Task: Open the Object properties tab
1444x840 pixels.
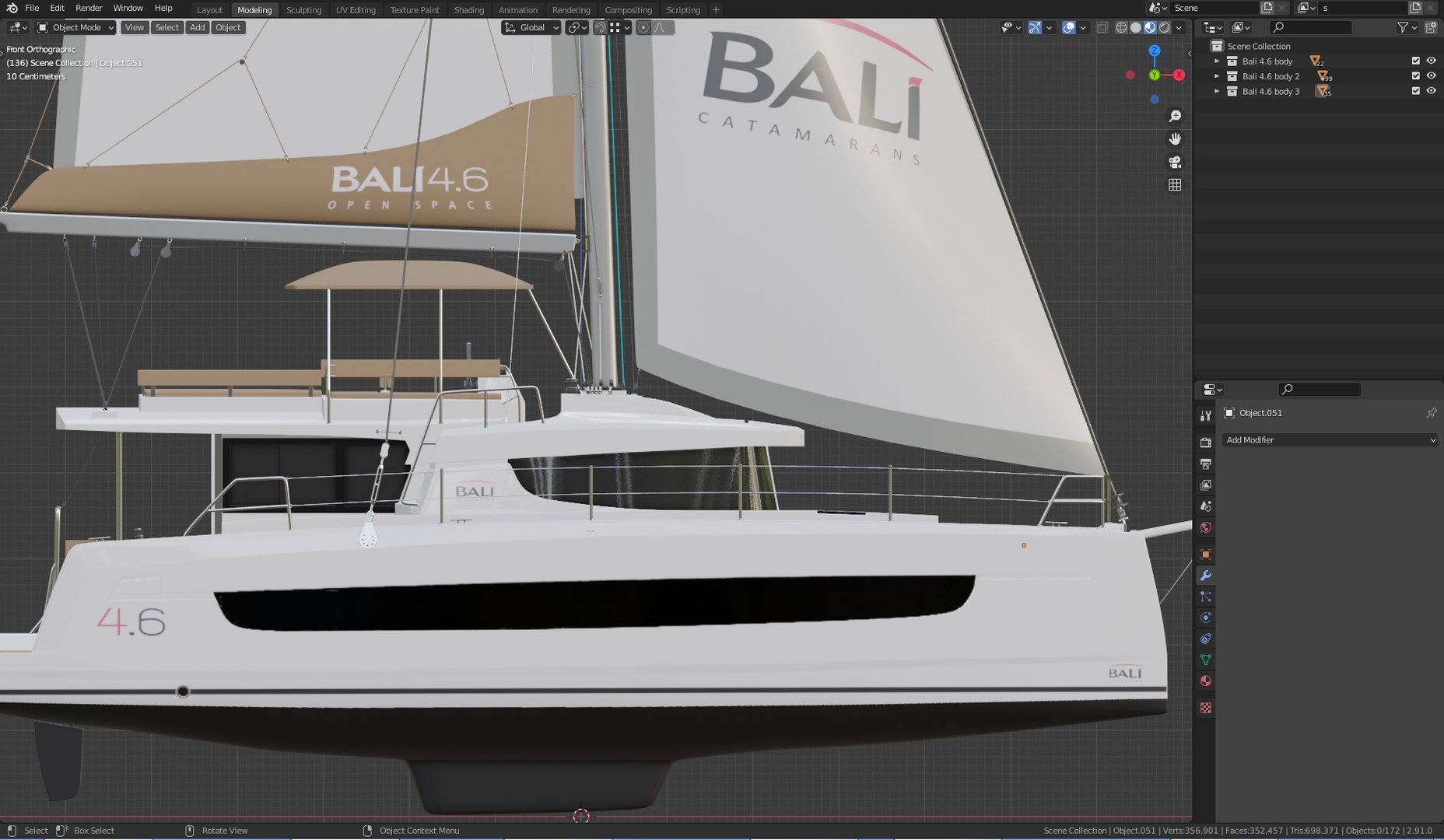Action: (x=1205, y=555)
